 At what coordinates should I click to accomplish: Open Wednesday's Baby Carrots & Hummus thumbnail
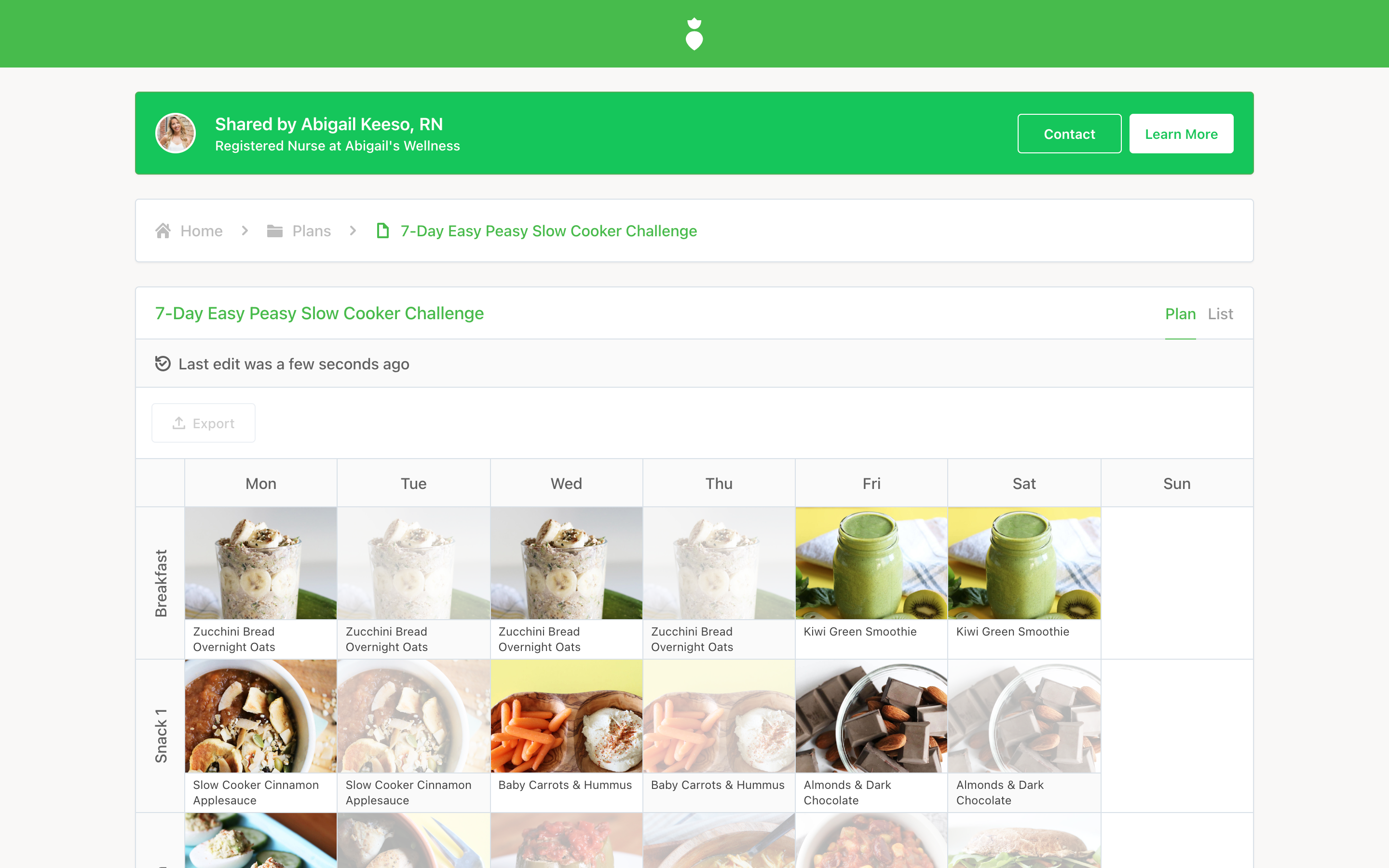(567, 716)
